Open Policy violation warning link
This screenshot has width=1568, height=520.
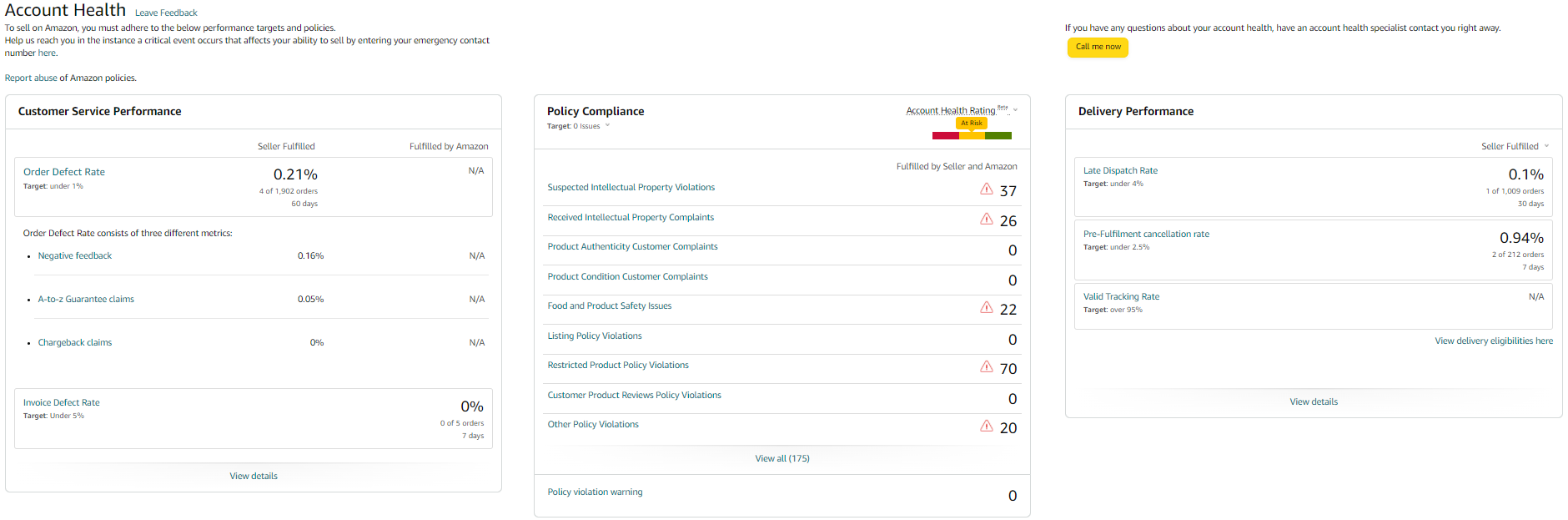595,492
